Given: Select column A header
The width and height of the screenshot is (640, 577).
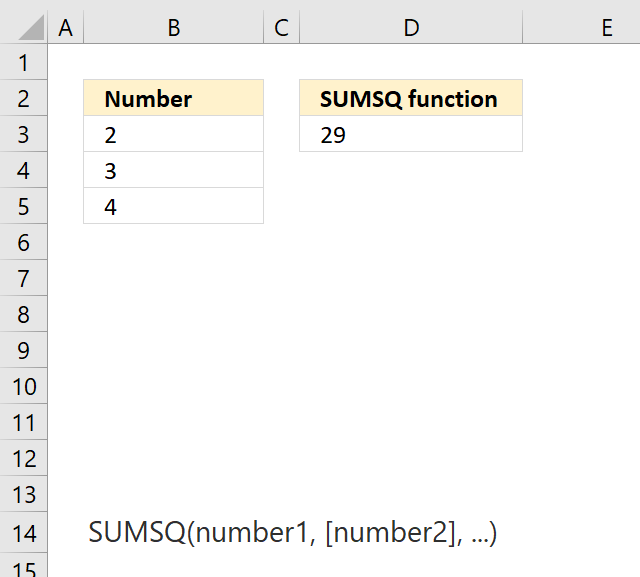Looking at the screenshot, I should point(66,28).
